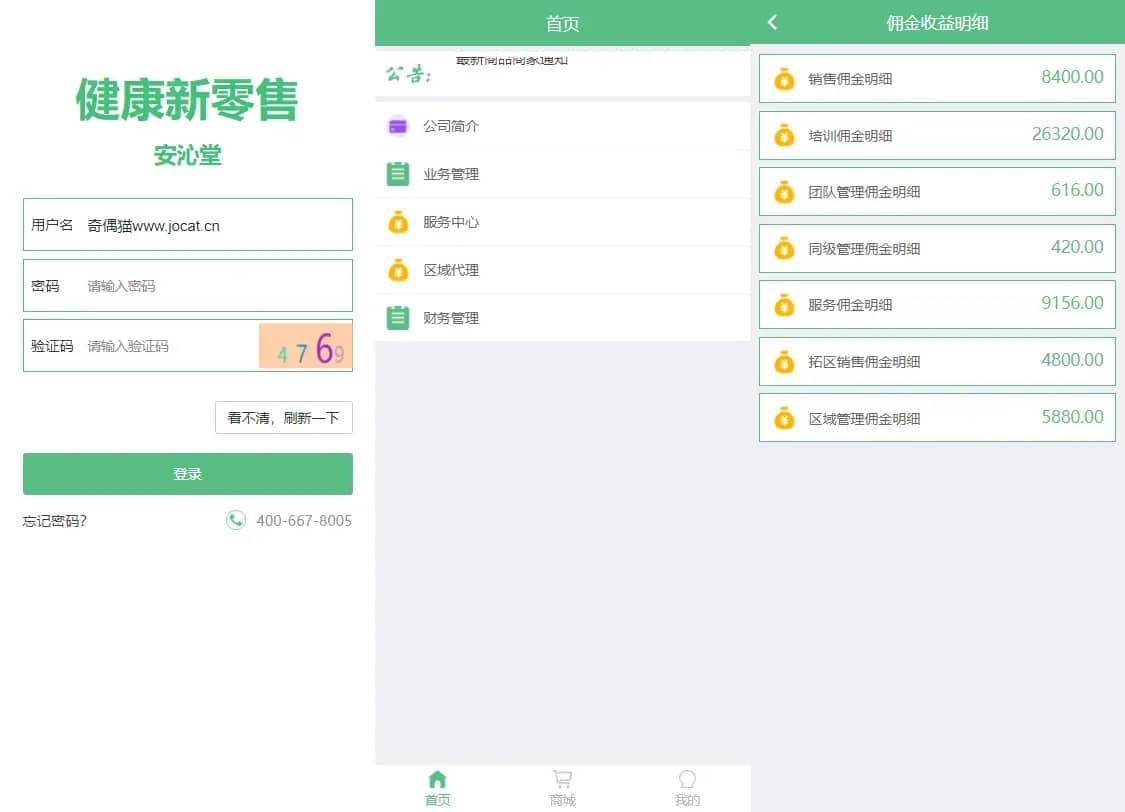Click the shopping cart icon in the bottom bar
The height and width of the screenshot is (812, 1125).
pyautogui.click(x=562, y=779)
